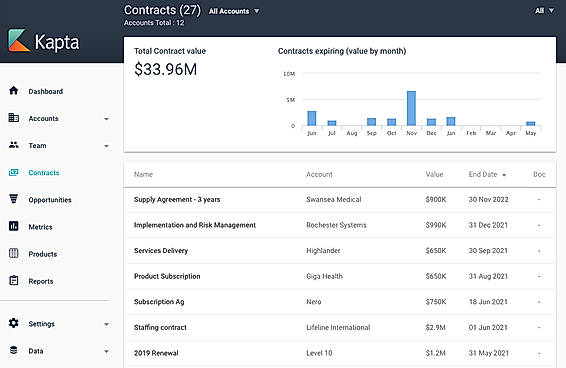Click the $33.96M total contract value

166,69
